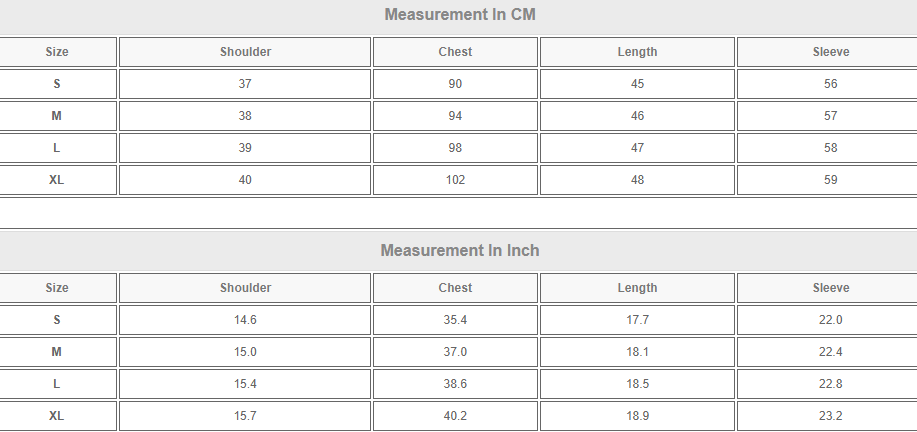Select the Chest header in the Inch table

point(455,288)
